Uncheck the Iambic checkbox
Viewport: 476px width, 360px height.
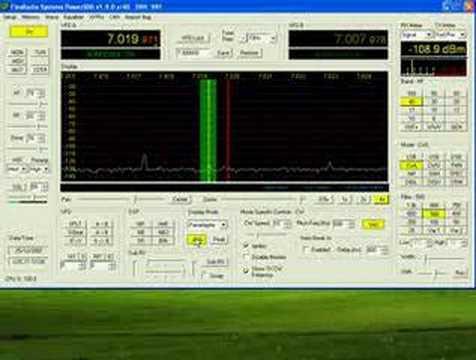[x=246, y=246]
